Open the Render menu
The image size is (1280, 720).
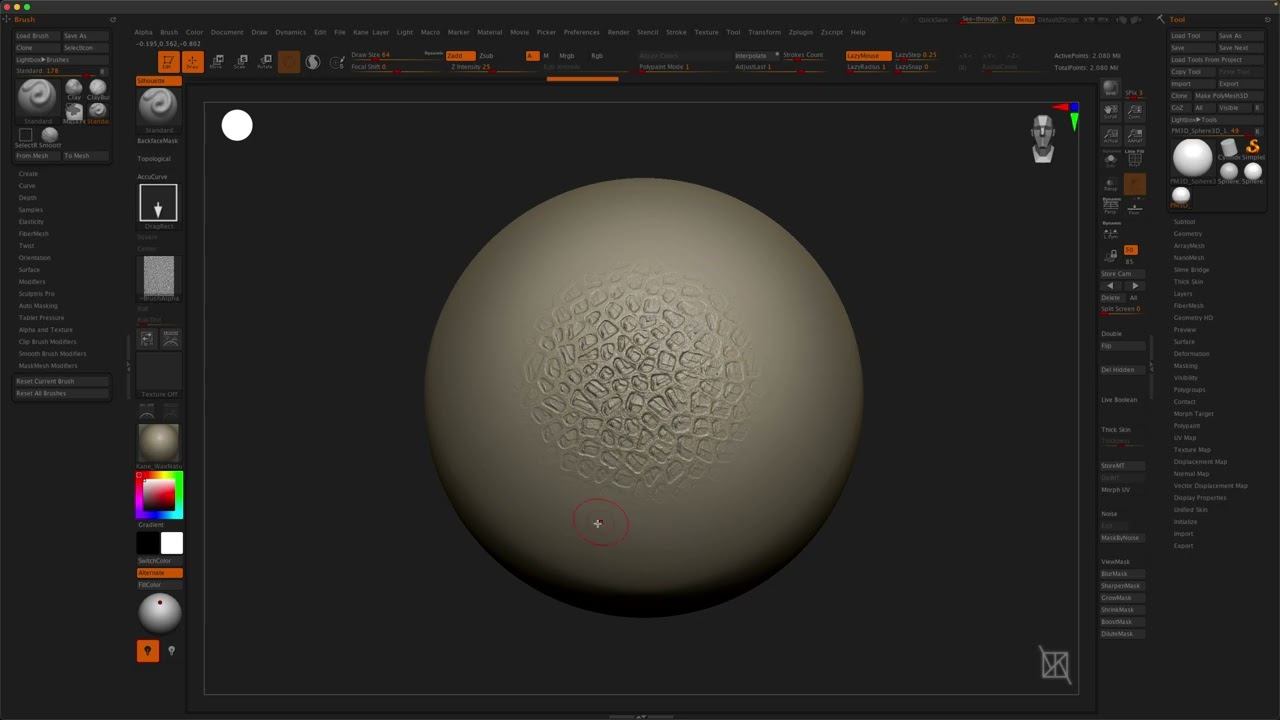(619, 32)
